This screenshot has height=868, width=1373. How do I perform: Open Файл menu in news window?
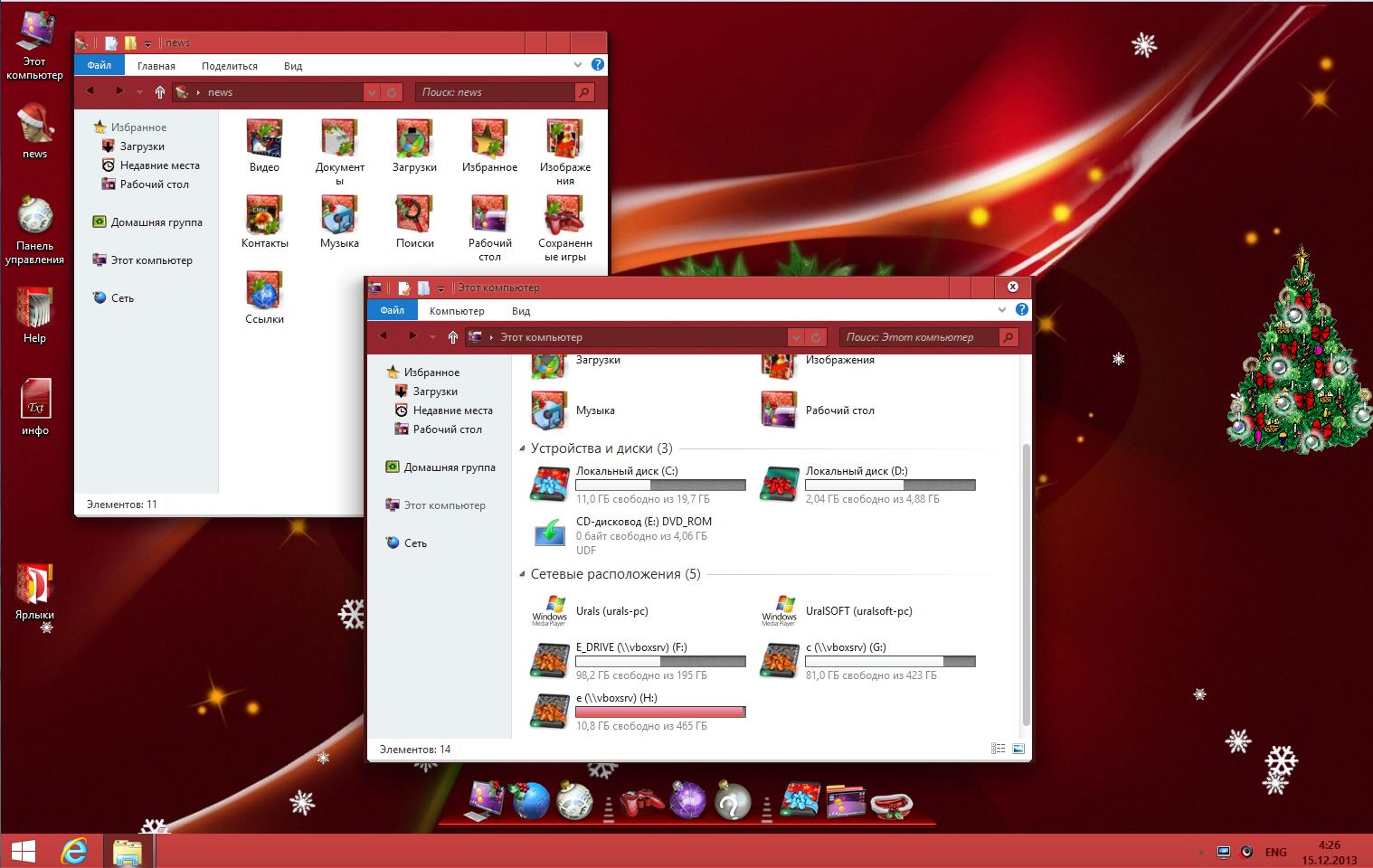point(99,65)
